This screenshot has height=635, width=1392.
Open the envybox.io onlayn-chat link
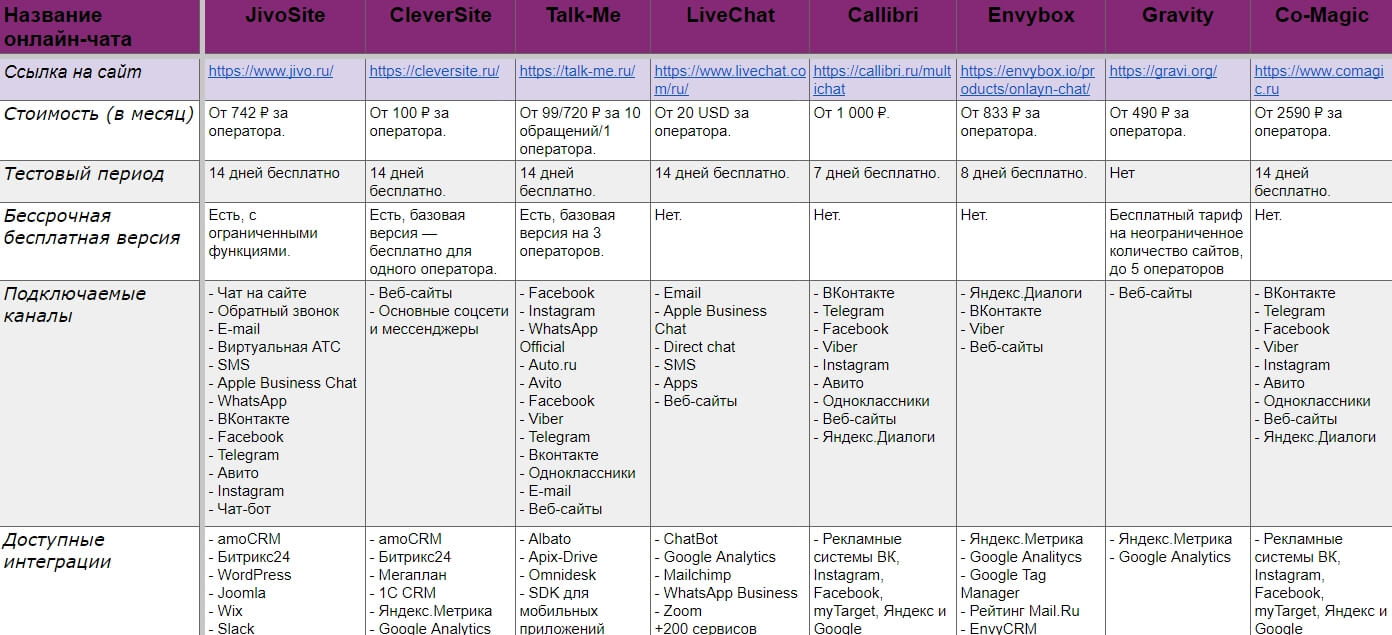1029,80
